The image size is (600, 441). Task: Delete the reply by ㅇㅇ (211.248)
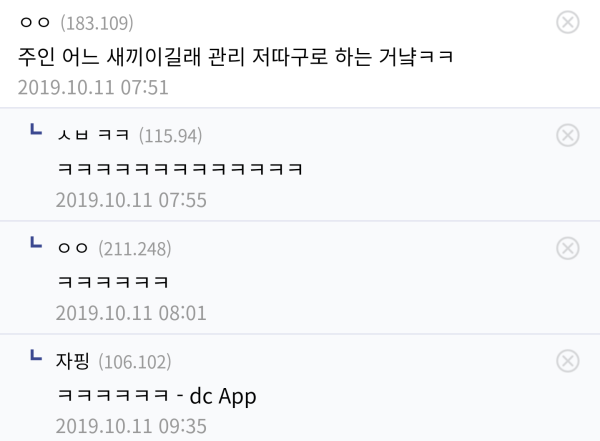tap(567, 248)
